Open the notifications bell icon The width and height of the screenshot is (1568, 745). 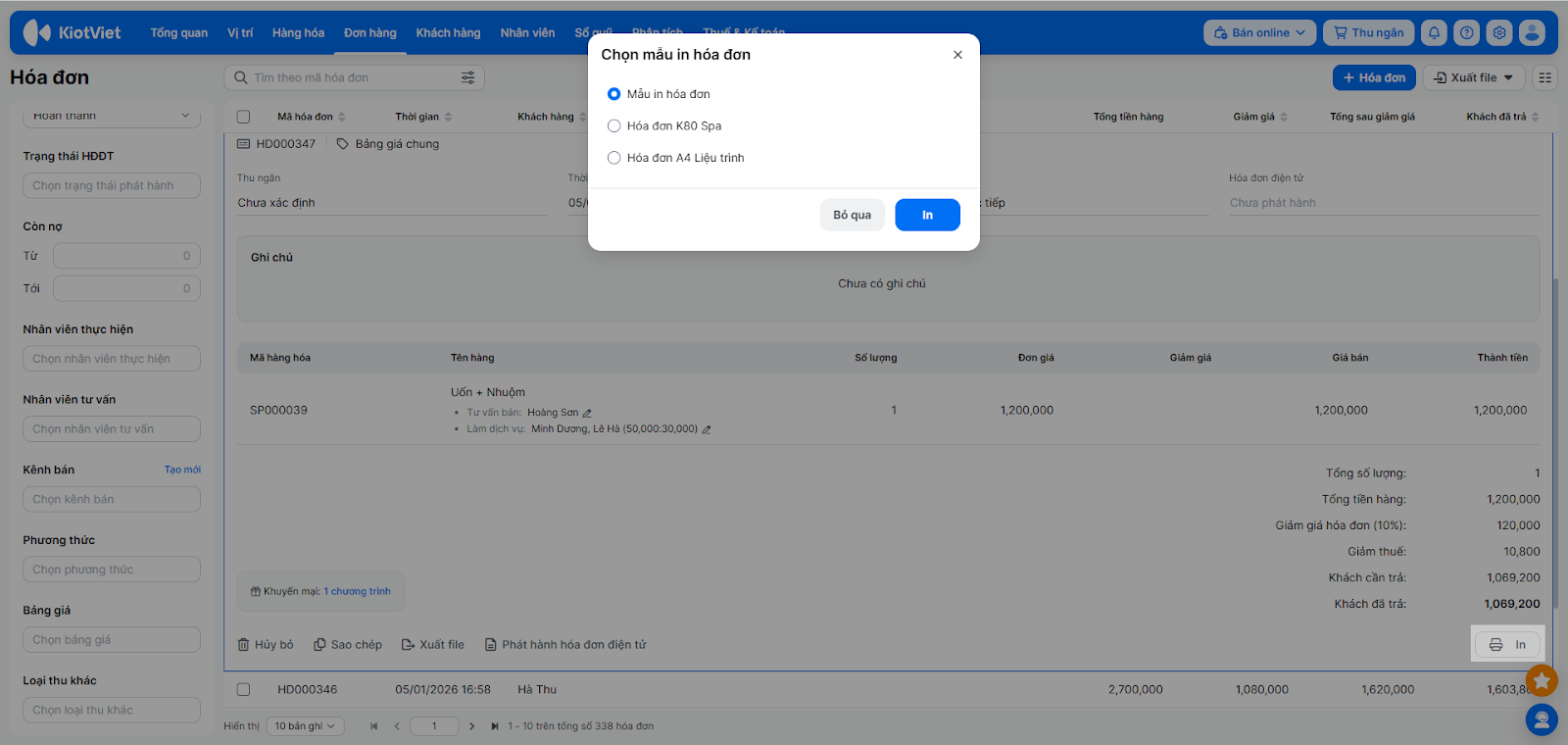click(x=1434, y=32)
